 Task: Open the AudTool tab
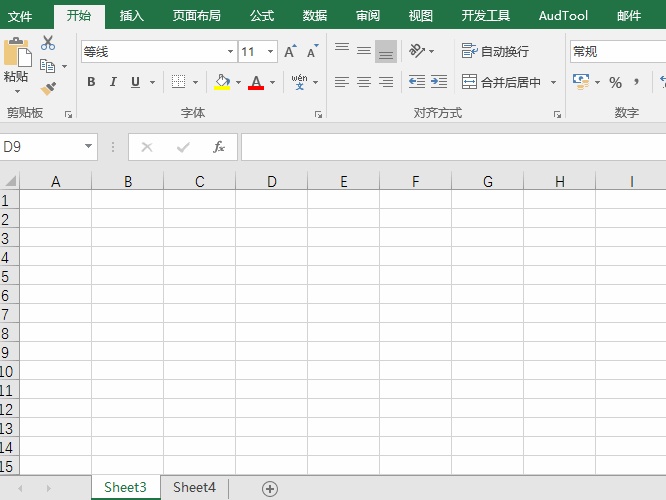[563, 16]
